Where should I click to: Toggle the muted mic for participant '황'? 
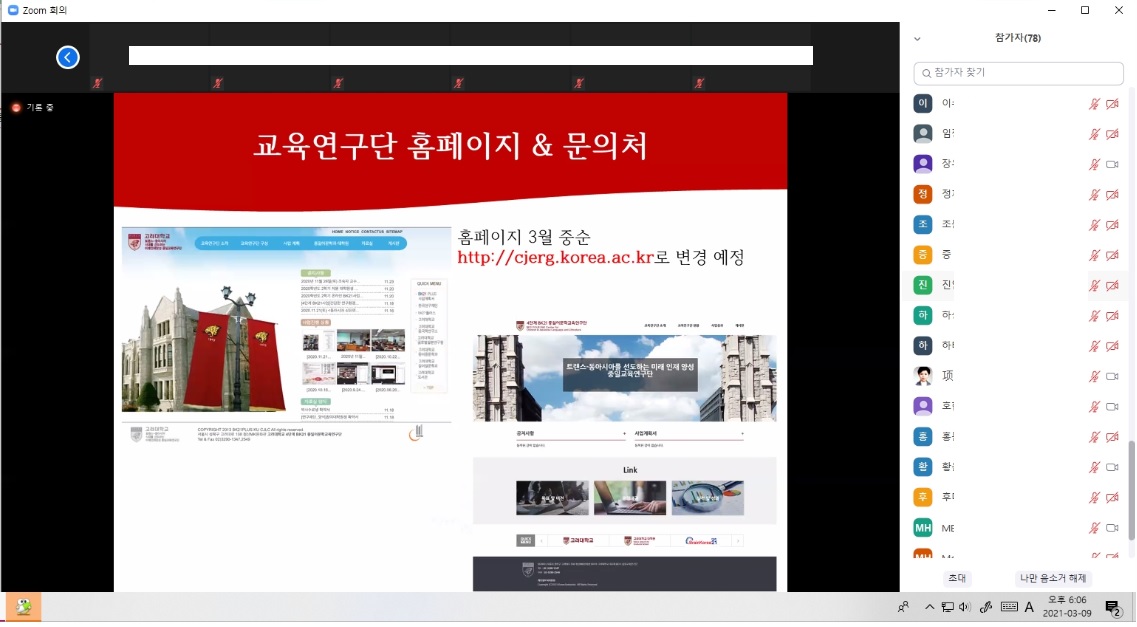click(1094, 467)
